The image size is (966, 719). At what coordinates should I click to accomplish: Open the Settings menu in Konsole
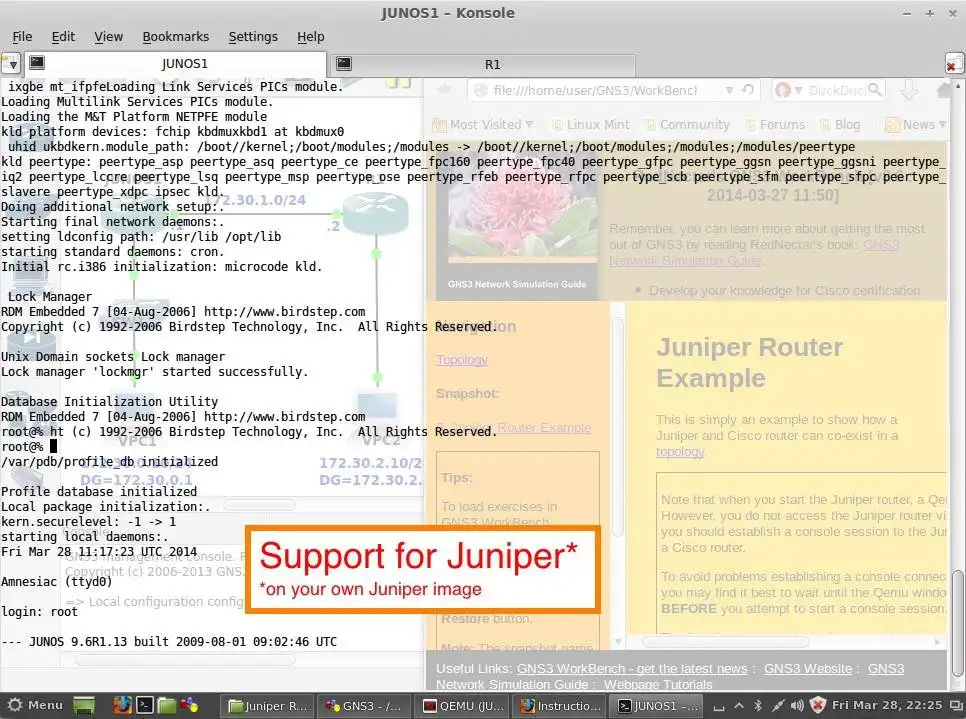point(253,37)
